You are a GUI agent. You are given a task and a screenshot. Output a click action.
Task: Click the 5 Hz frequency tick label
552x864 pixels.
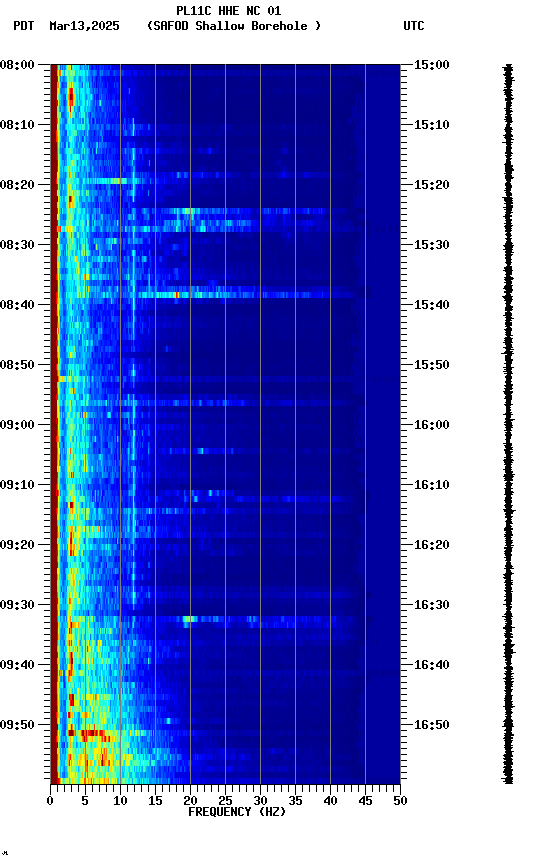[x=85, y=801]
